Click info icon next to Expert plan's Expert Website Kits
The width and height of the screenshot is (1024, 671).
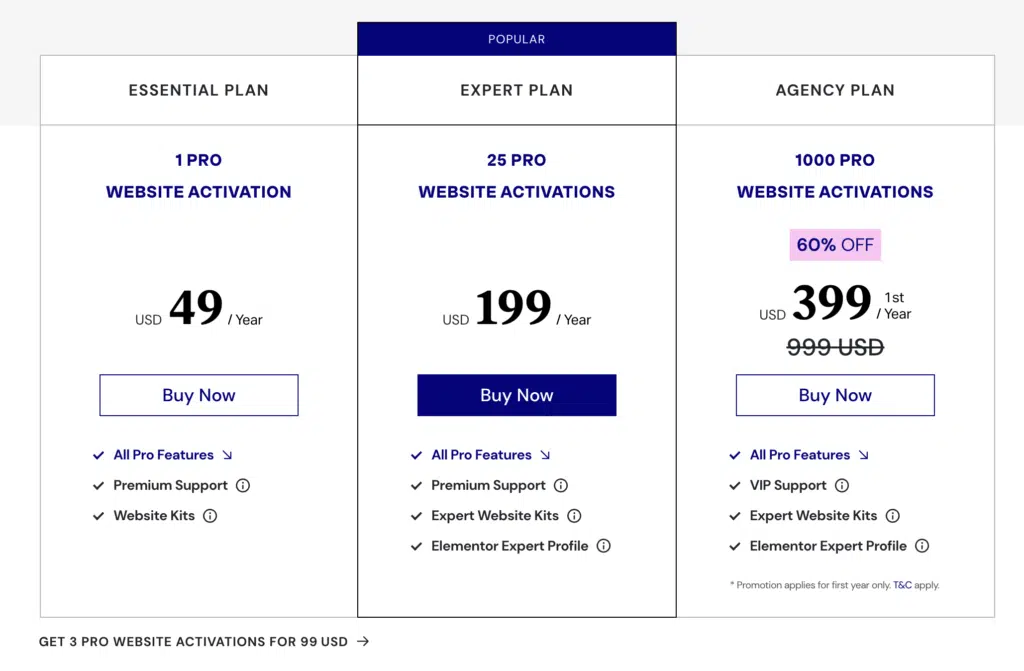coord(574,516)
